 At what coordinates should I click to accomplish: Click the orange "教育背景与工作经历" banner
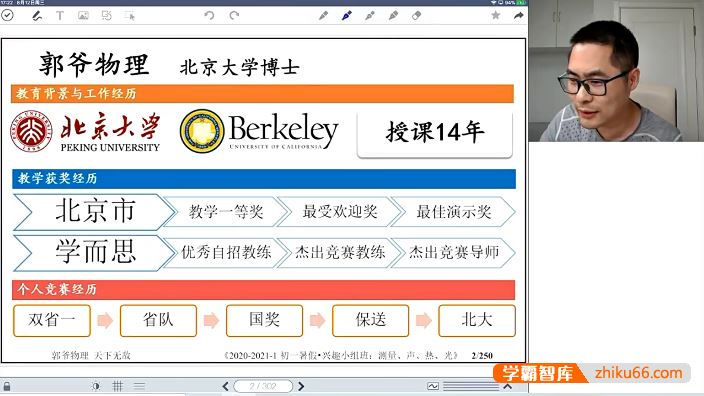coord(262,93)
